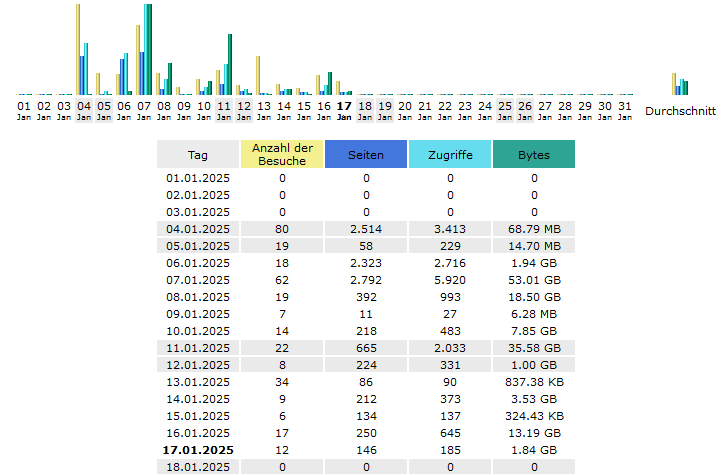Image resolution: width=727 pixels, height=475 pixels.
Task: Click the cyan 'Zugriffe' column header
Action: click(450, 154)
